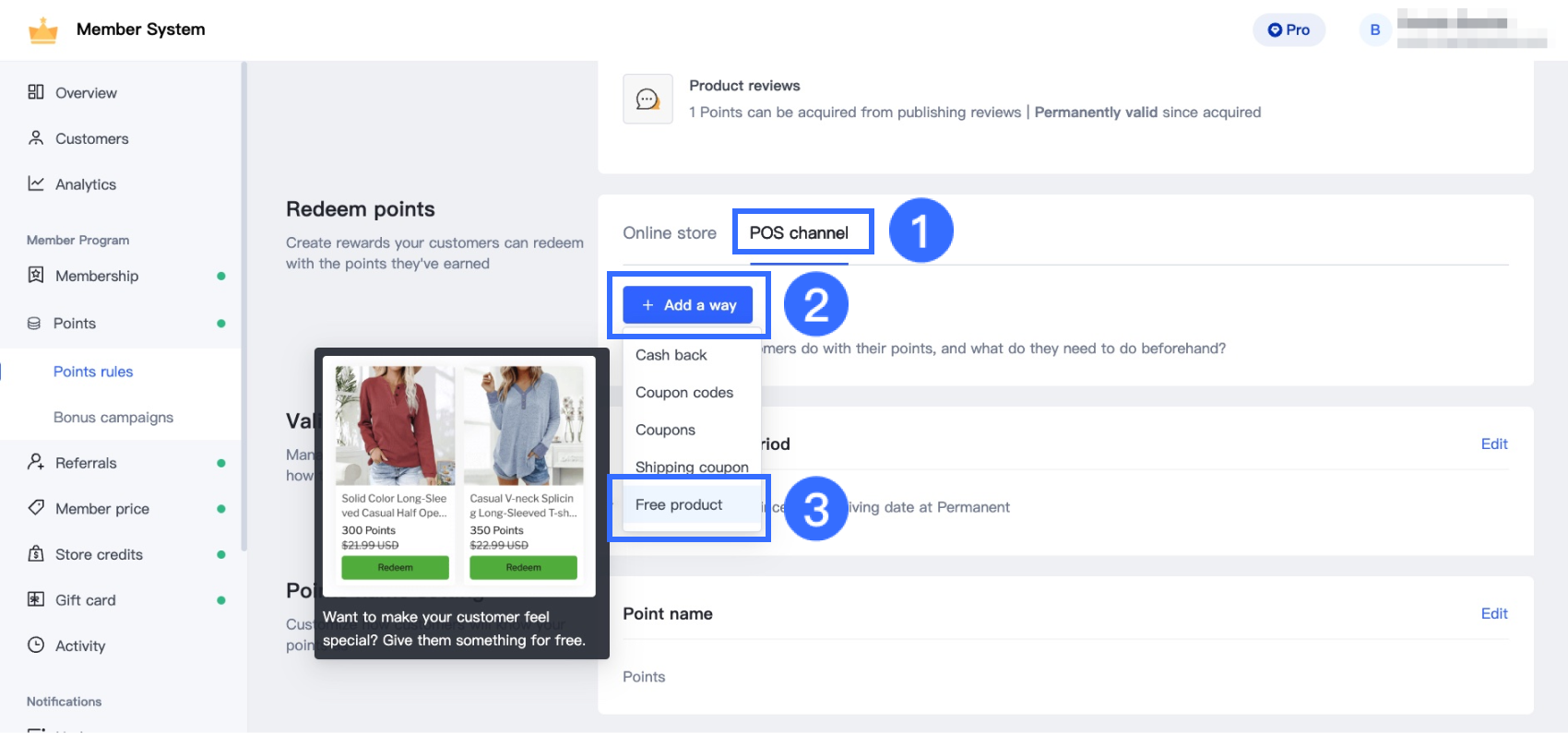The image size is (1568, 733).
Task: Switch to the Online store tab
Action: coord(670,233)
